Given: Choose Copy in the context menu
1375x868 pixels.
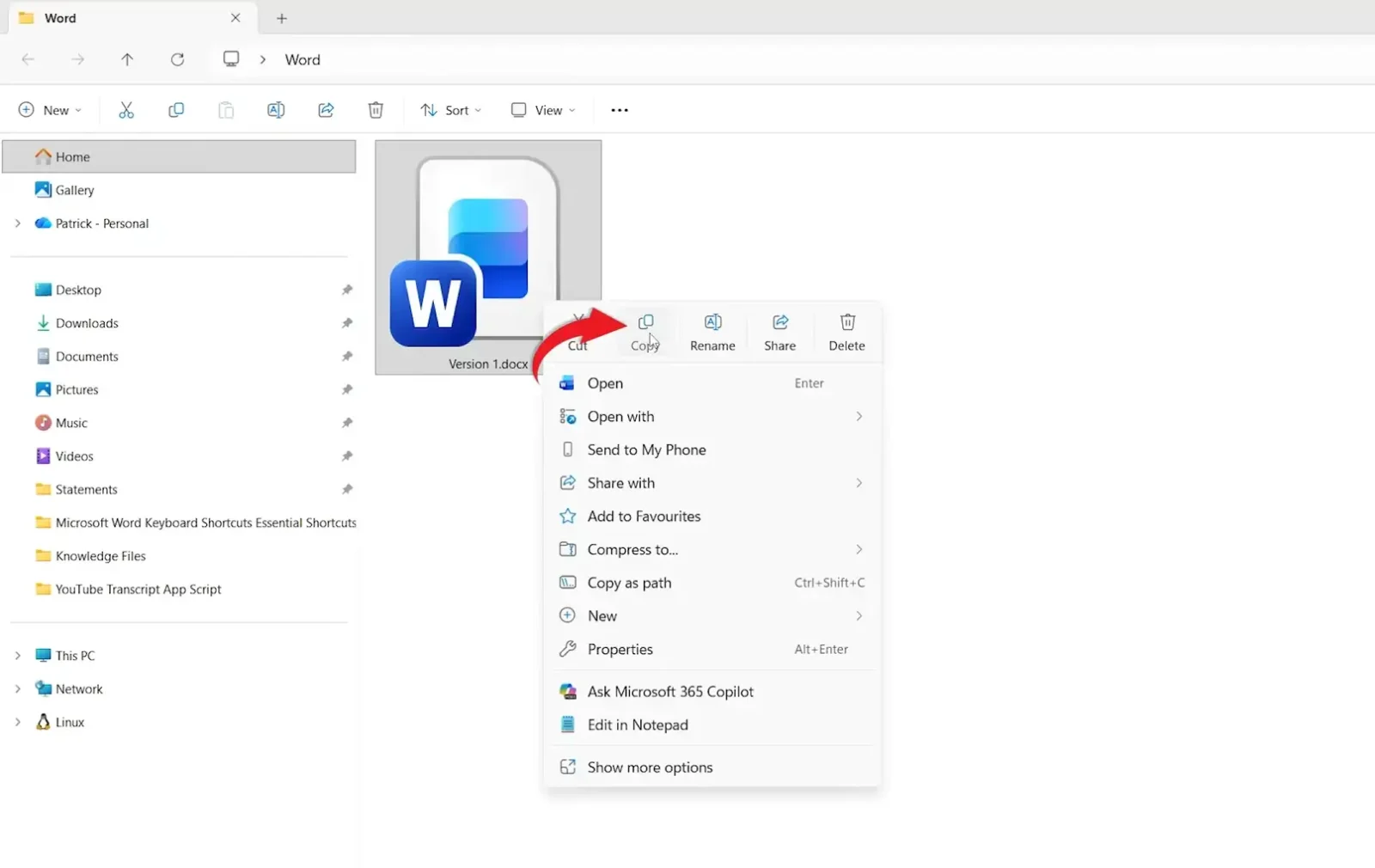Looking at the screenshot, I should coord(645,333).
